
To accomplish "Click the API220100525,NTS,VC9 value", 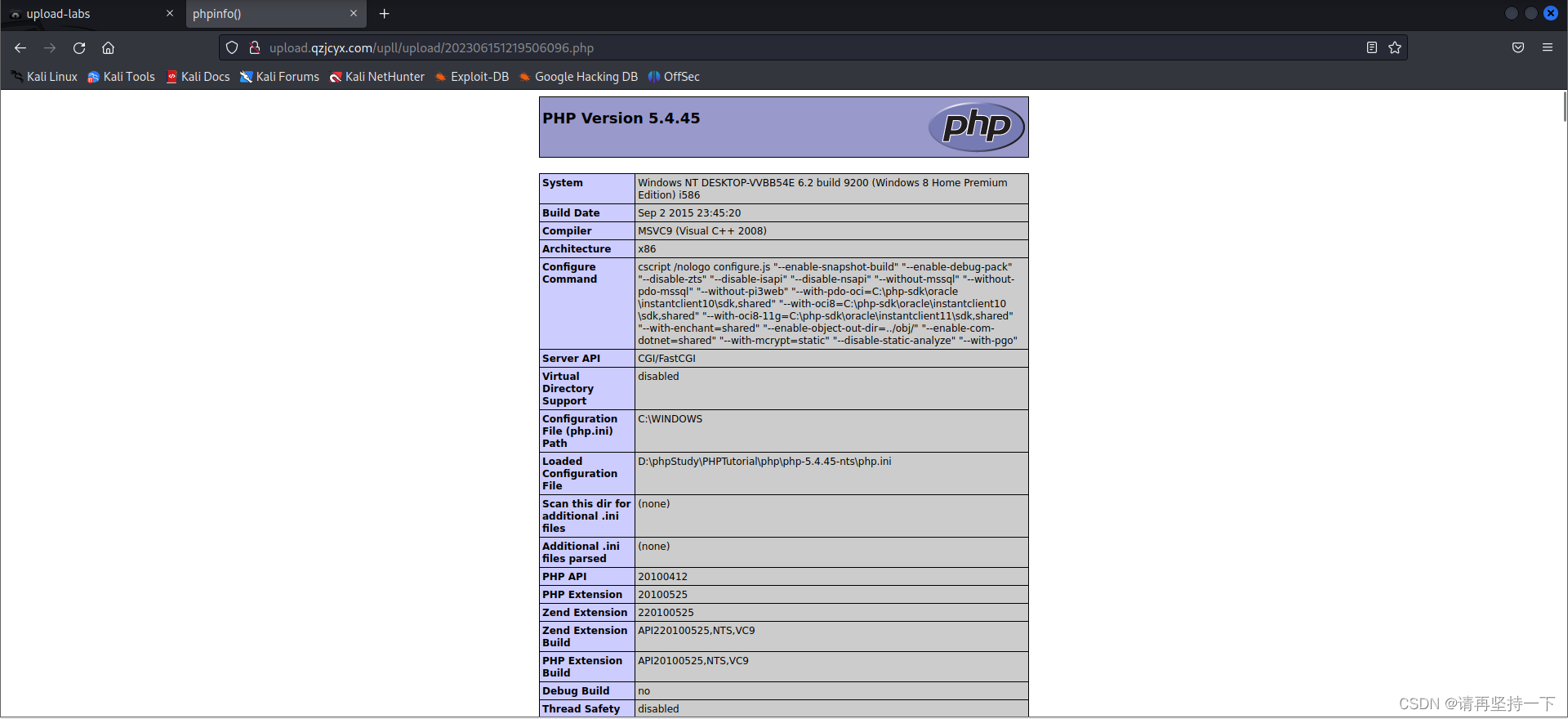I will 697,631.
